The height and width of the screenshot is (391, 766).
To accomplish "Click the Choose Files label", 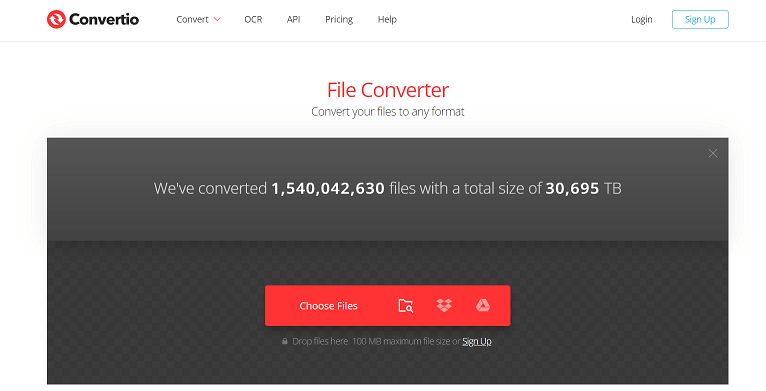I will click(328, 306).
